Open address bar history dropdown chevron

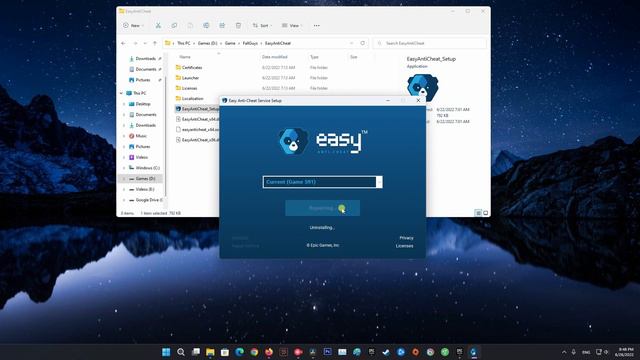click(351, 43)
